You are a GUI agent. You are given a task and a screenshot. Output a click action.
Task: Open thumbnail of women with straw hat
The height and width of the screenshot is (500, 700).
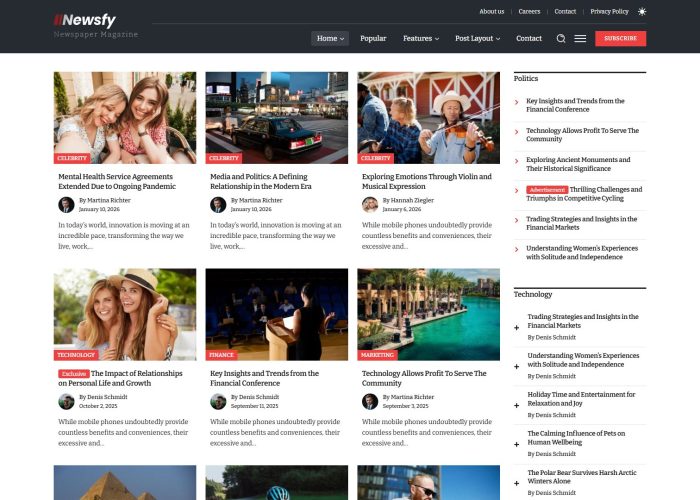point(125,314)
